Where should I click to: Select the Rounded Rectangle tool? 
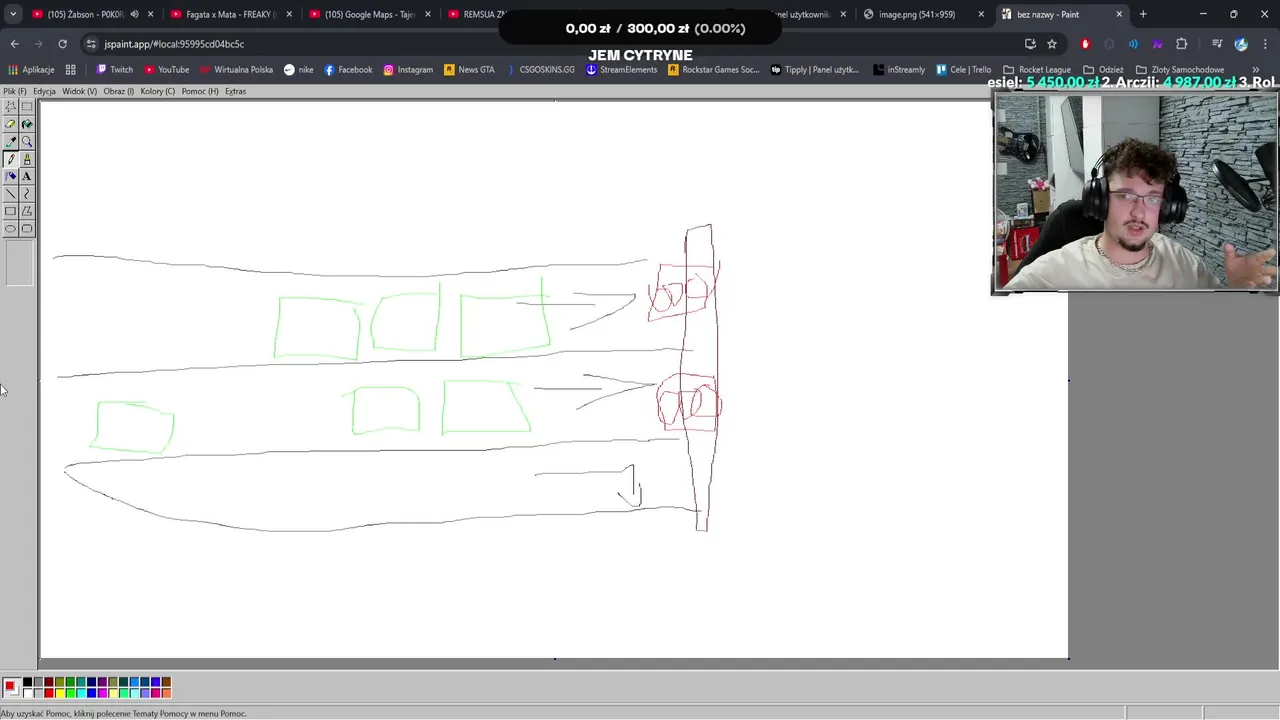coord(27,229)
